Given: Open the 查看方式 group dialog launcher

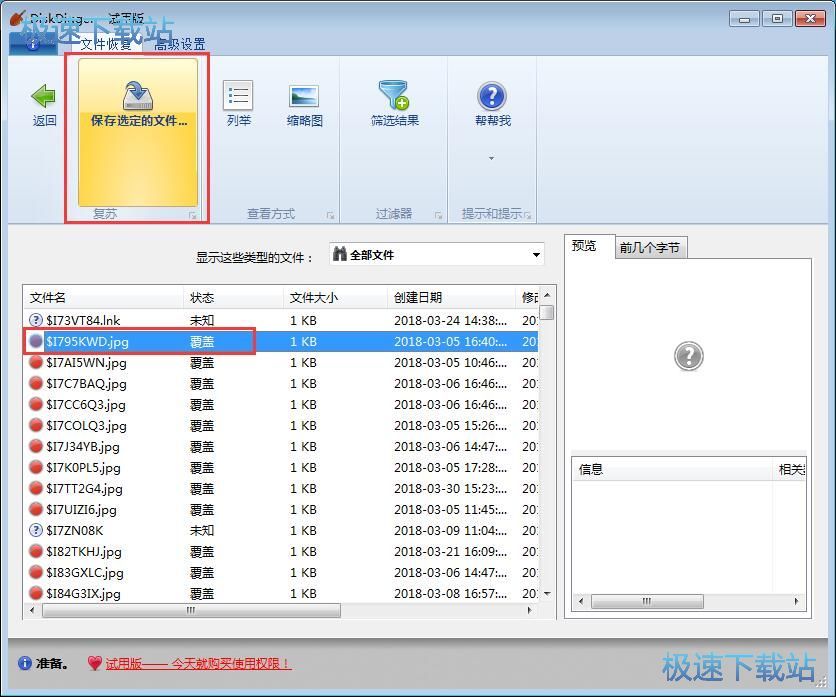Looking at the screenshot, I should (331, 215).
